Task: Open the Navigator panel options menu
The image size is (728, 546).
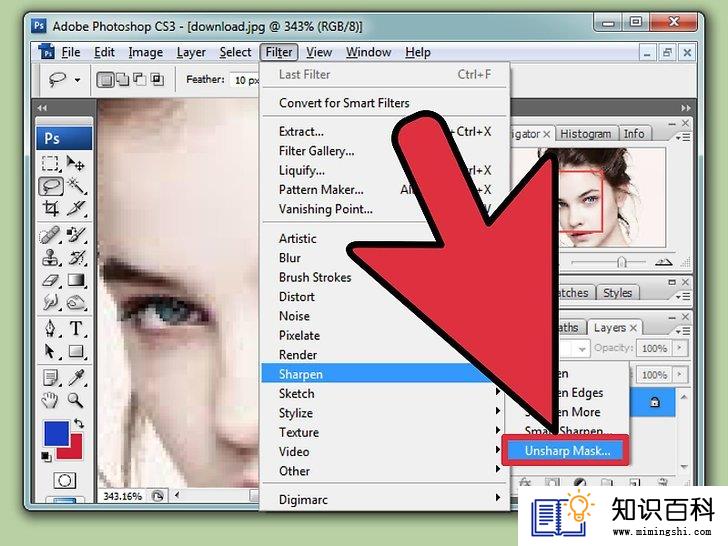Action: click(x=682, y=137)
